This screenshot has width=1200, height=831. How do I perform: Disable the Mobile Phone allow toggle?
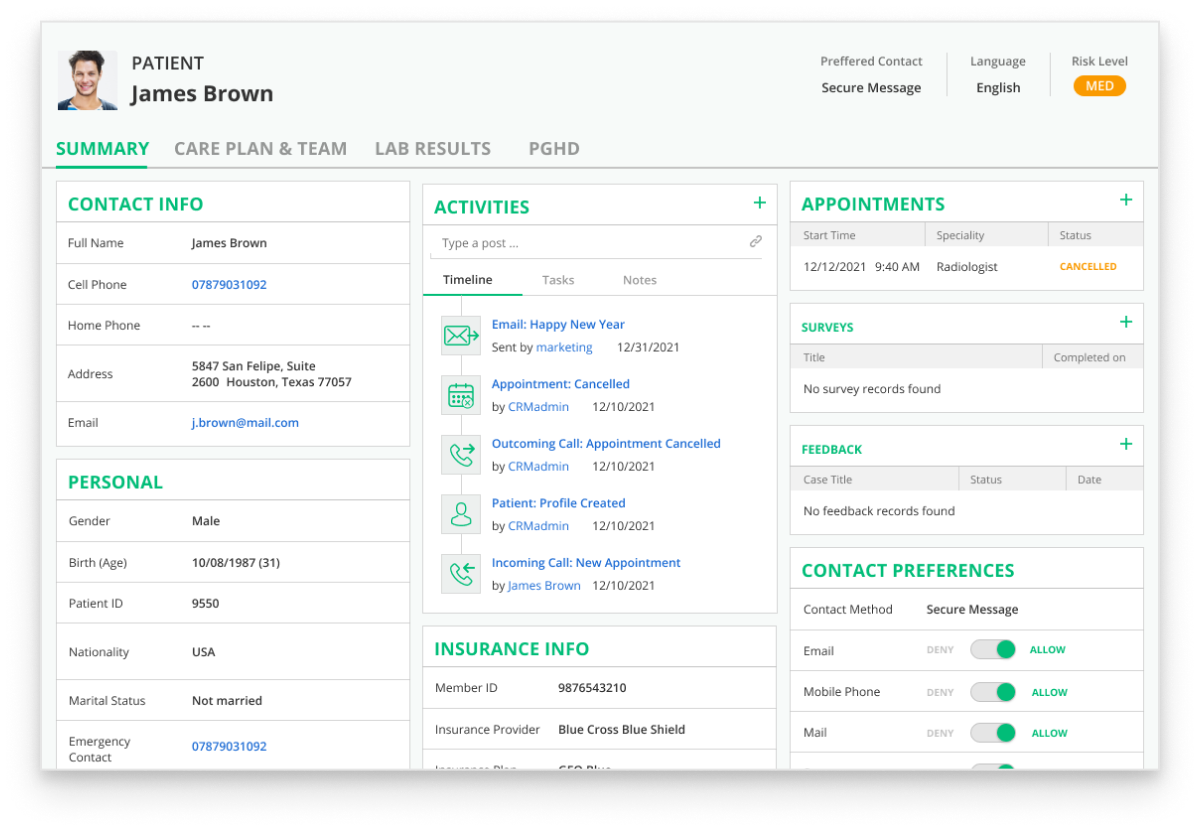point(993,692)
